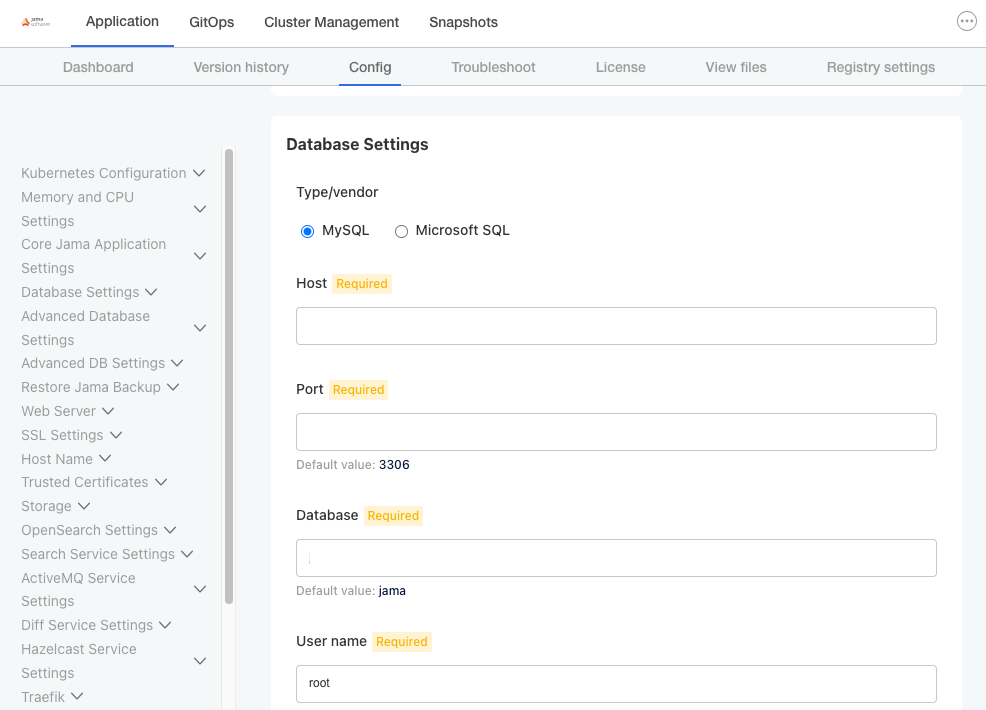Click the default port value 3306
The width and height of the screenshot is (986, 710).
pos(394,465)
